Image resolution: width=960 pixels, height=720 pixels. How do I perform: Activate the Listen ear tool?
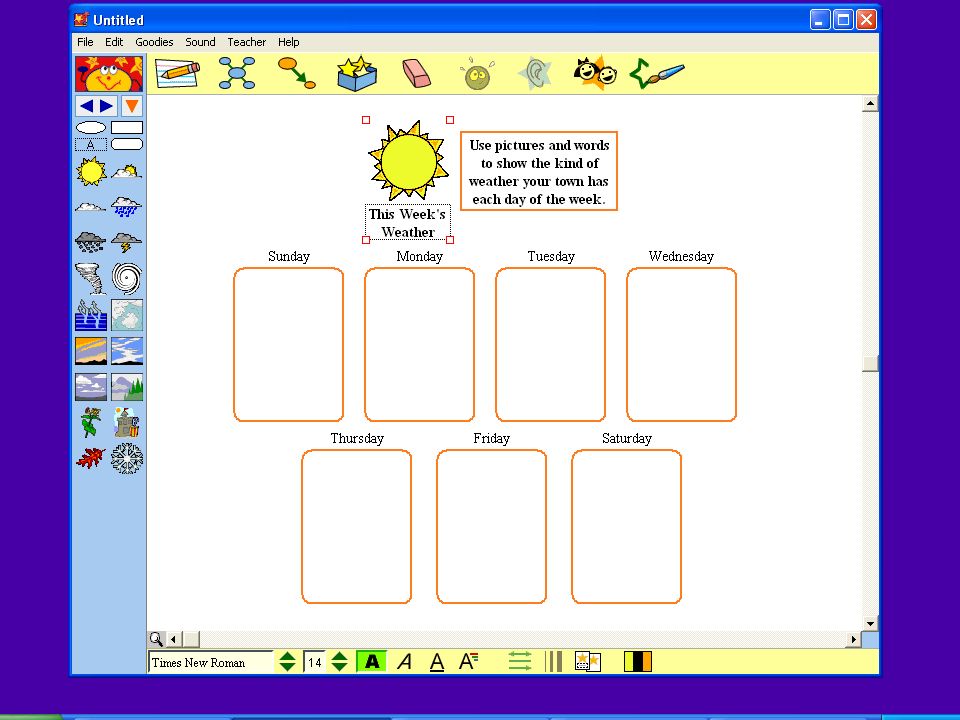click(x=535, y=73)
